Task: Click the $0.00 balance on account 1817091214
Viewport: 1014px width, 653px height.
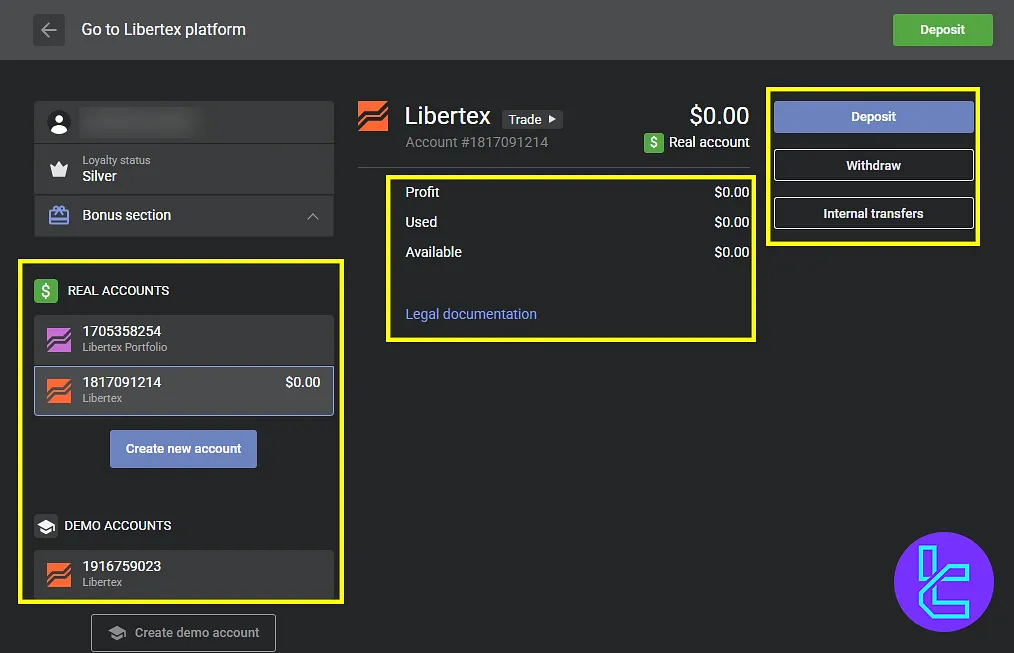Action: pyautogui.click(x=303, y=382)
